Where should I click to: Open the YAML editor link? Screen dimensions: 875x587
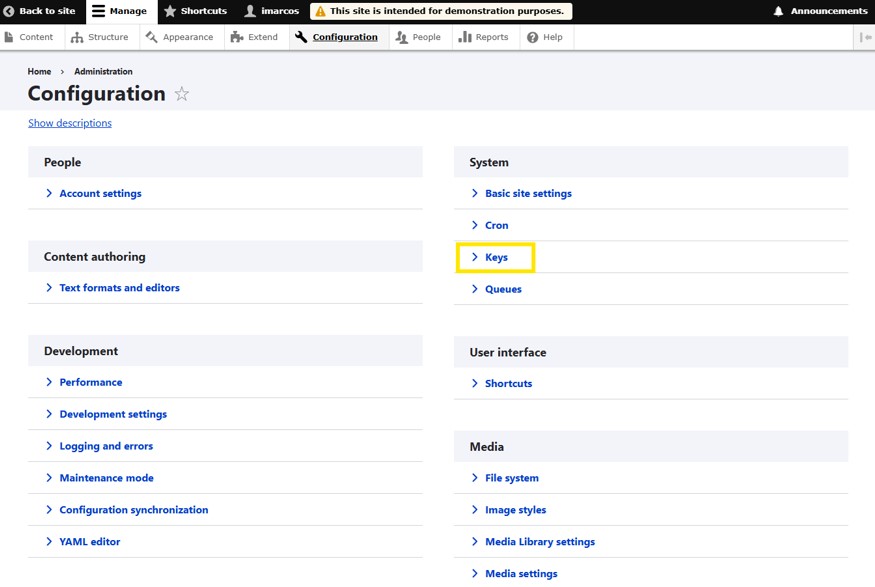pyautogui.click(x=90, y=541)
